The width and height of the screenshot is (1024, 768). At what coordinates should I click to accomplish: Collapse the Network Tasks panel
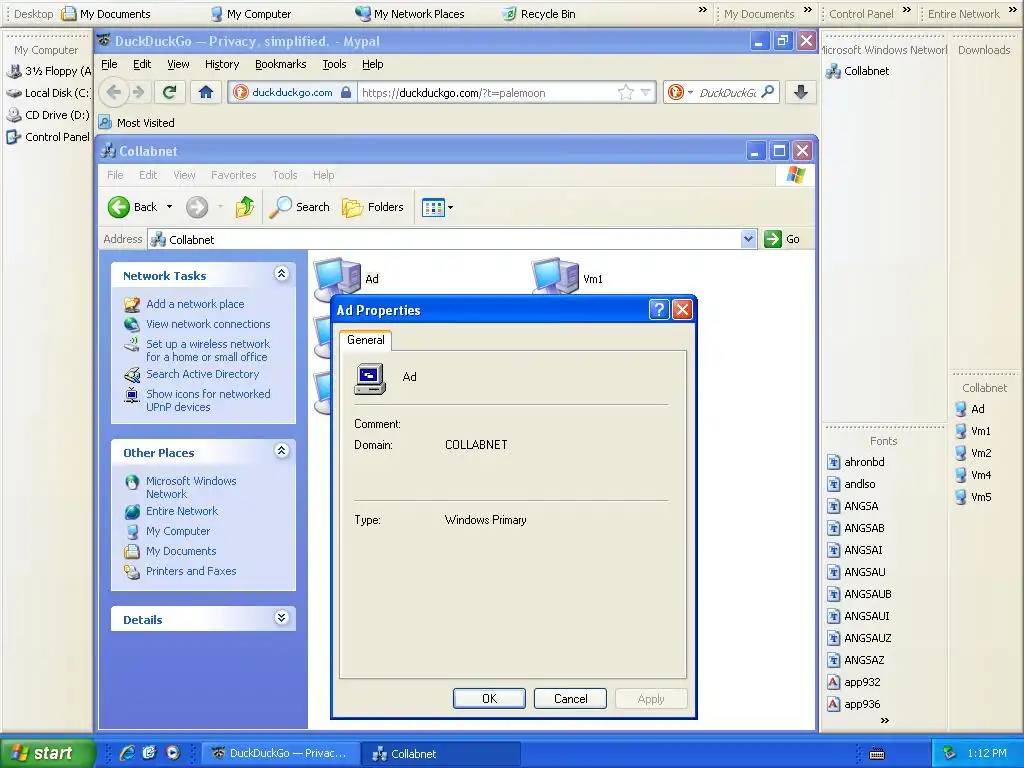pos(281,274)
